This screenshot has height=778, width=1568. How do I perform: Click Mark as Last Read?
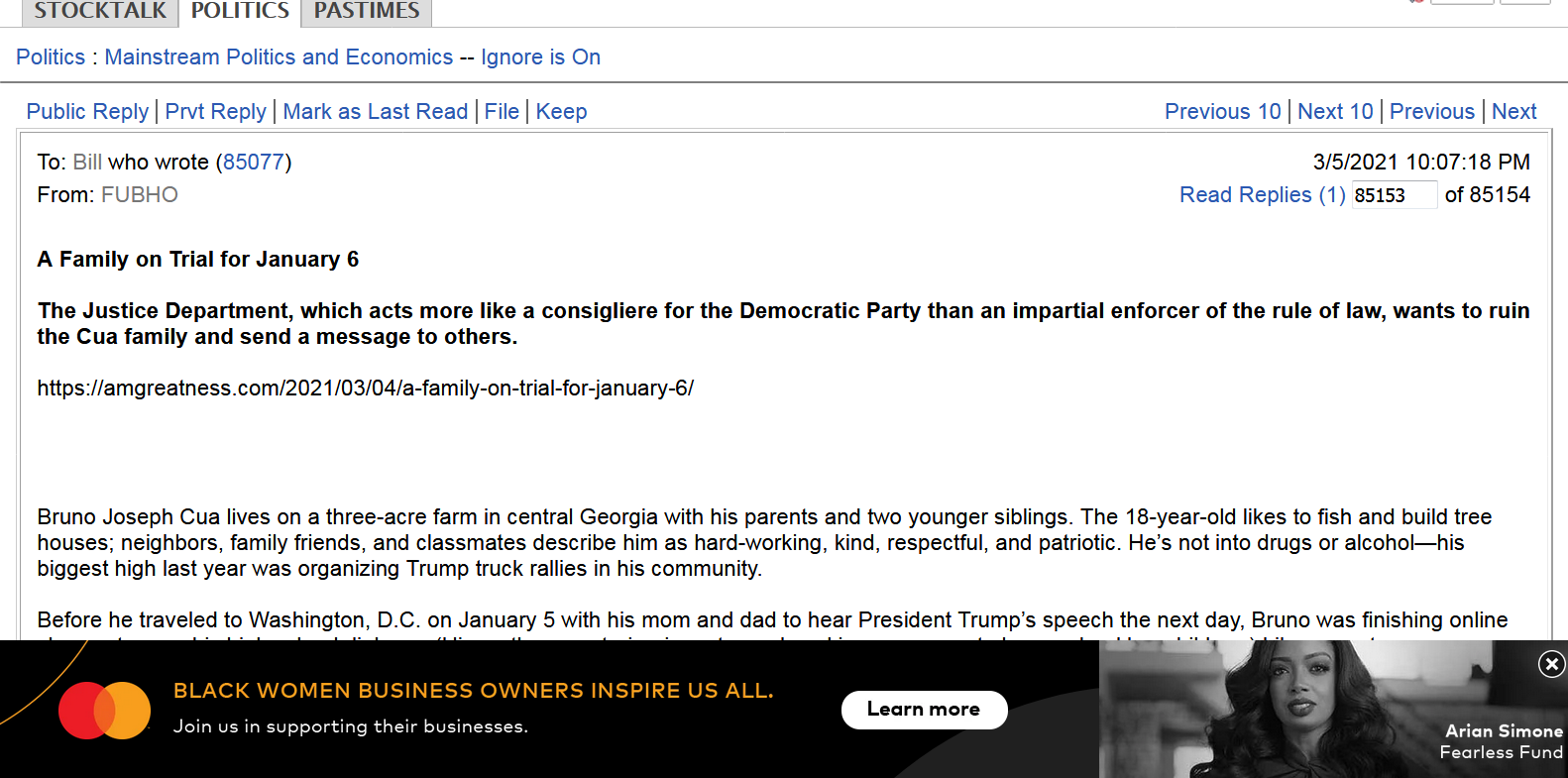(376, 112)
